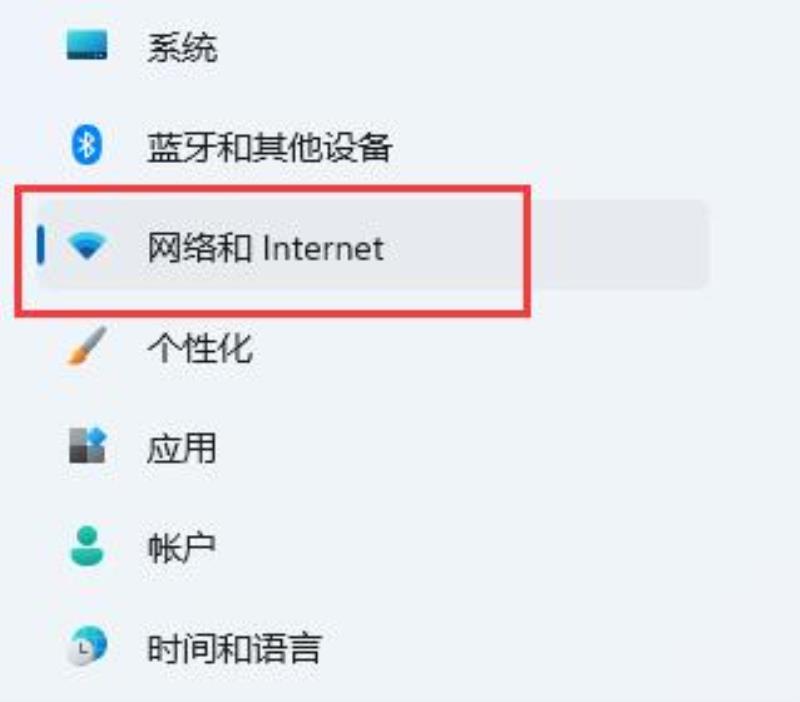Open the 系统 settings category
This screenshot has height=702, width=800.
[x=182, y=48]
